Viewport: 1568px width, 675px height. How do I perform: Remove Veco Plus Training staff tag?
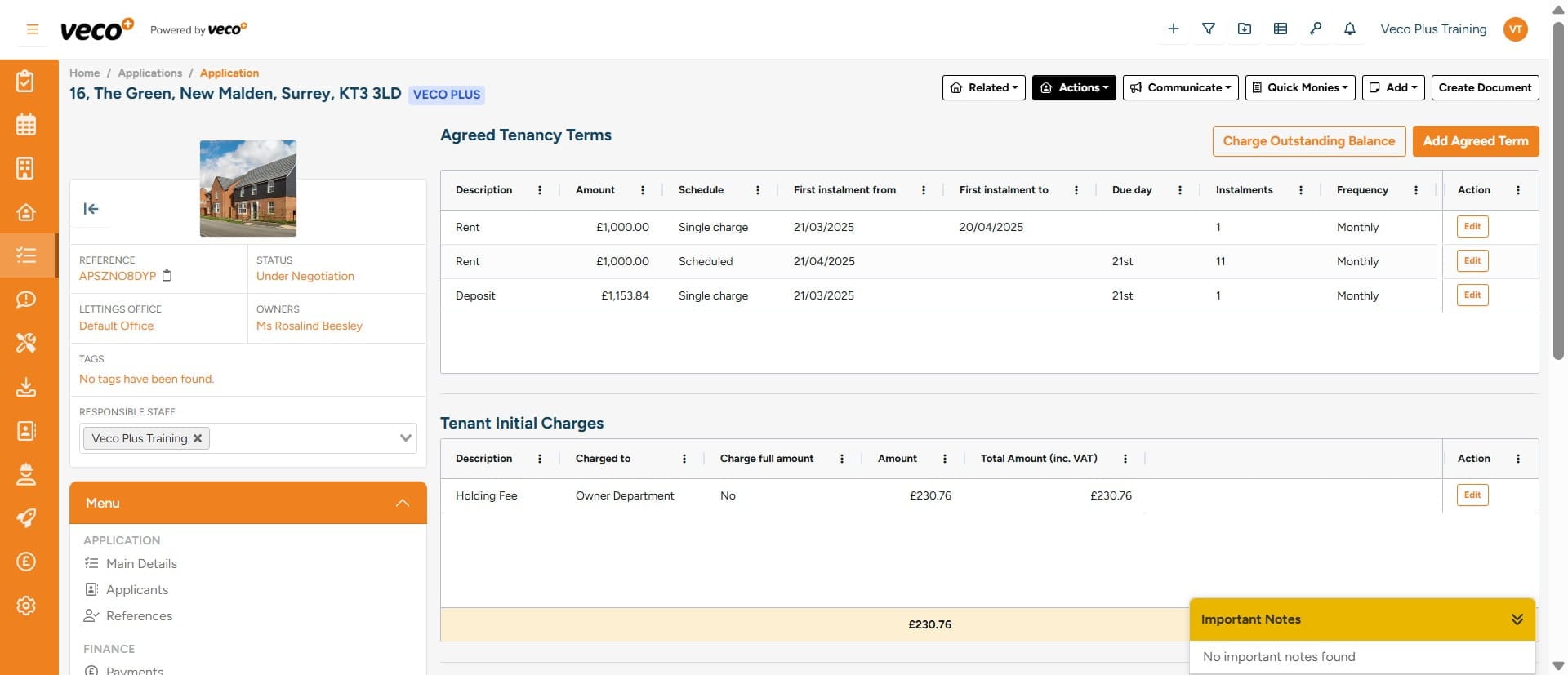pos(198,438)
